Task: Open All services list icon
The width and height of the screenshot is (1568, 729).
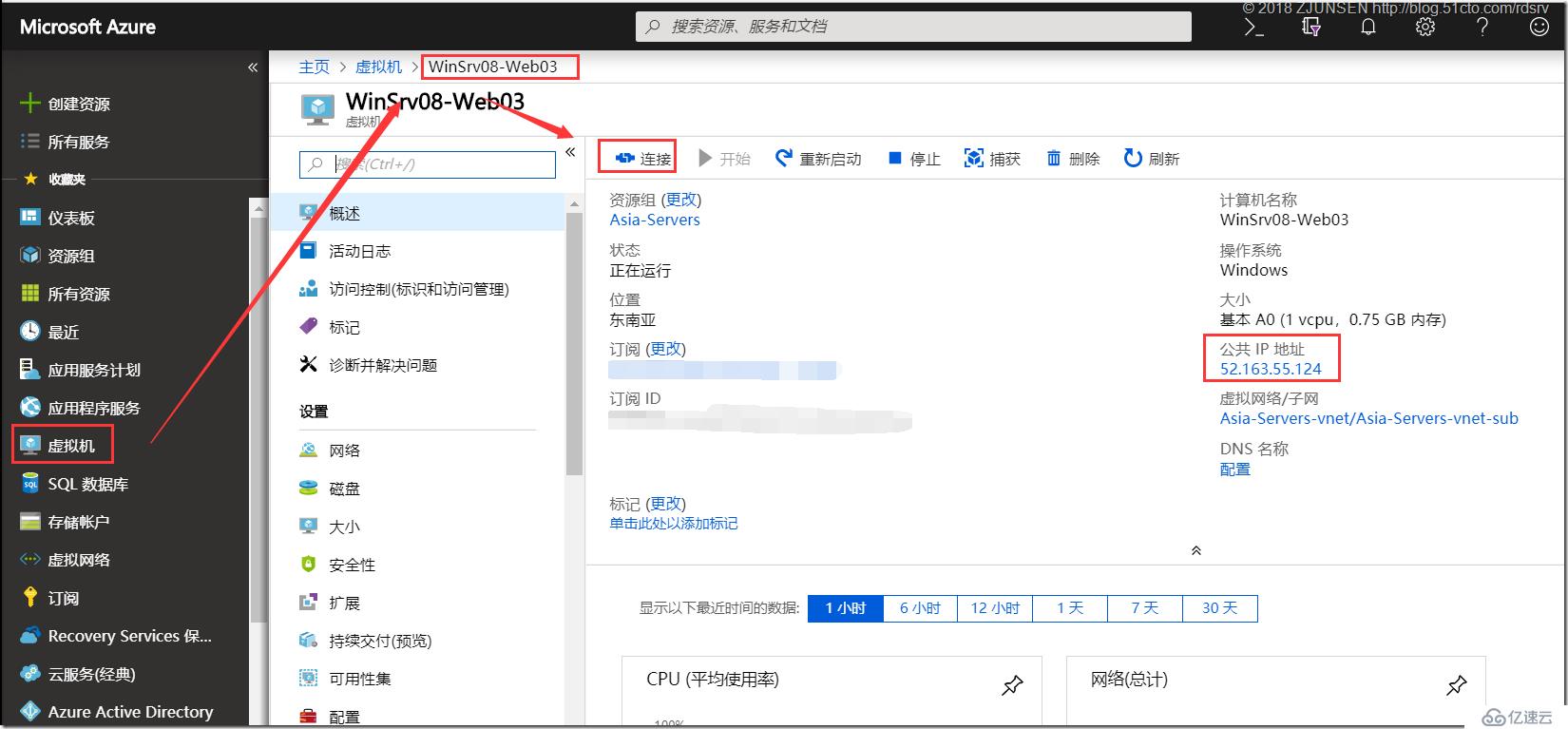Action: pos(30,142)
